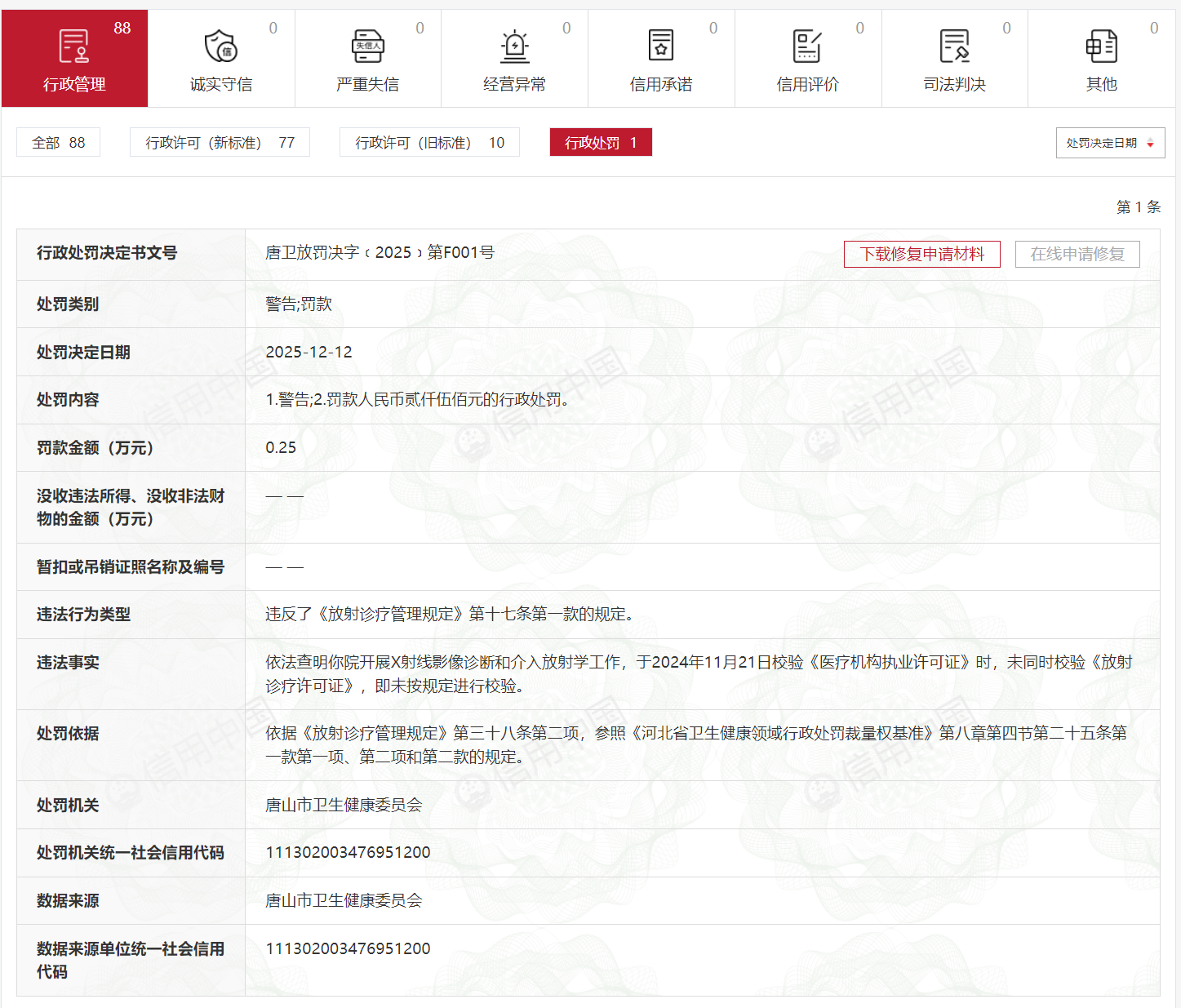The width and height of the screenshot is (1181, 1008).
Task: Click the 0.25 fine amount value
Action: point(281,447)
